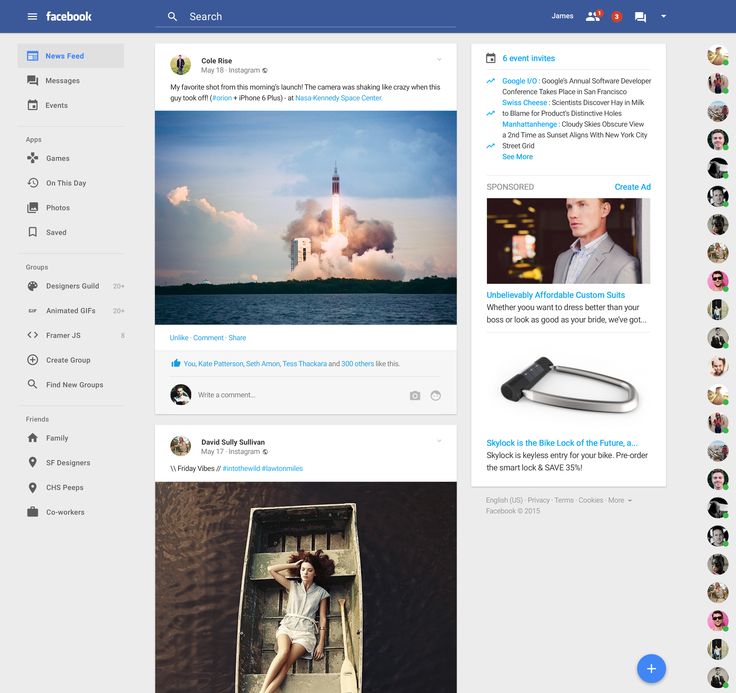
Task: Open 6 event invites link
Action: click(529, 58)
